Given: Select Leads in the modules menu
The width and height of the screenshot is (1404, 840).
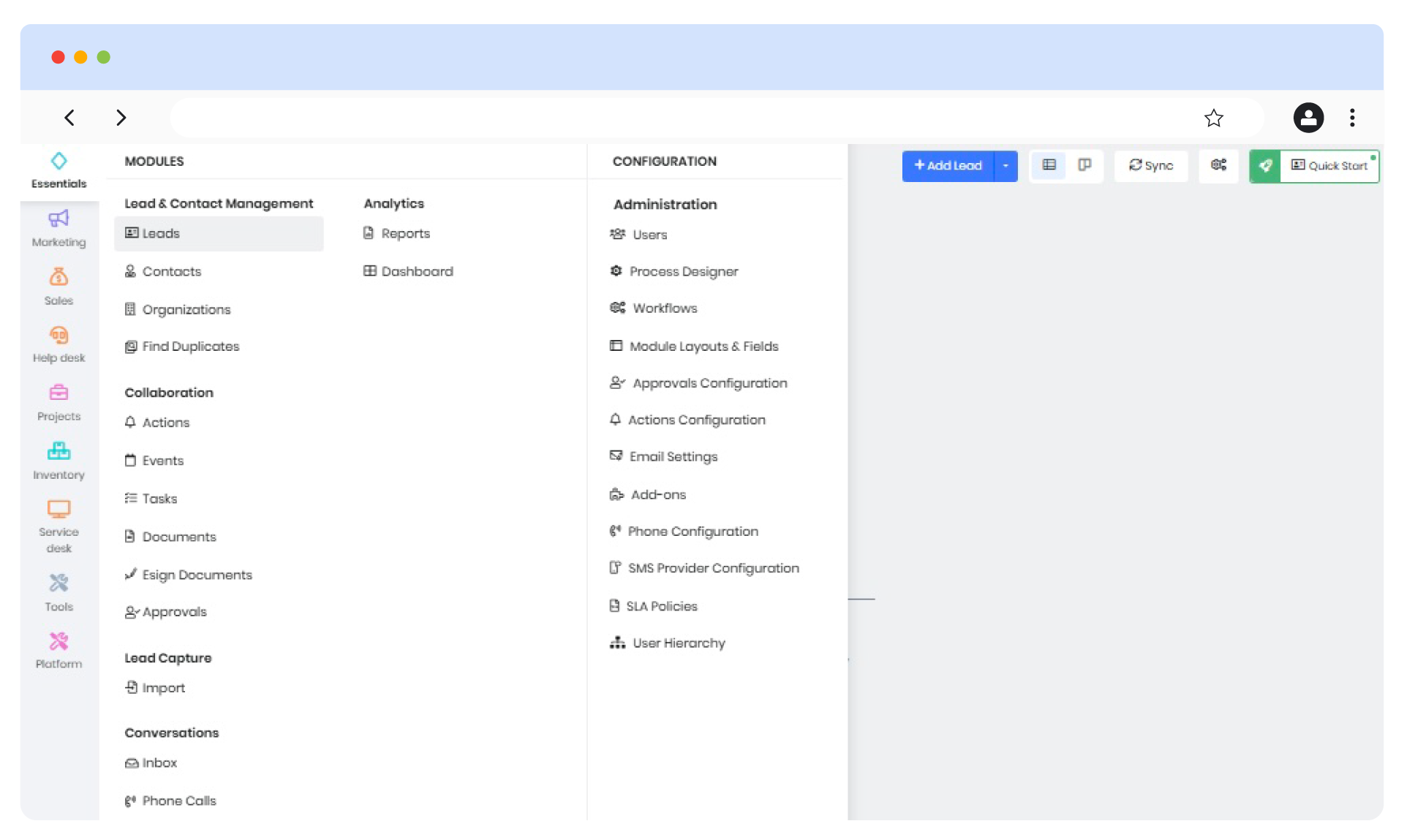Looking at the screenshot, I should 161,233.
